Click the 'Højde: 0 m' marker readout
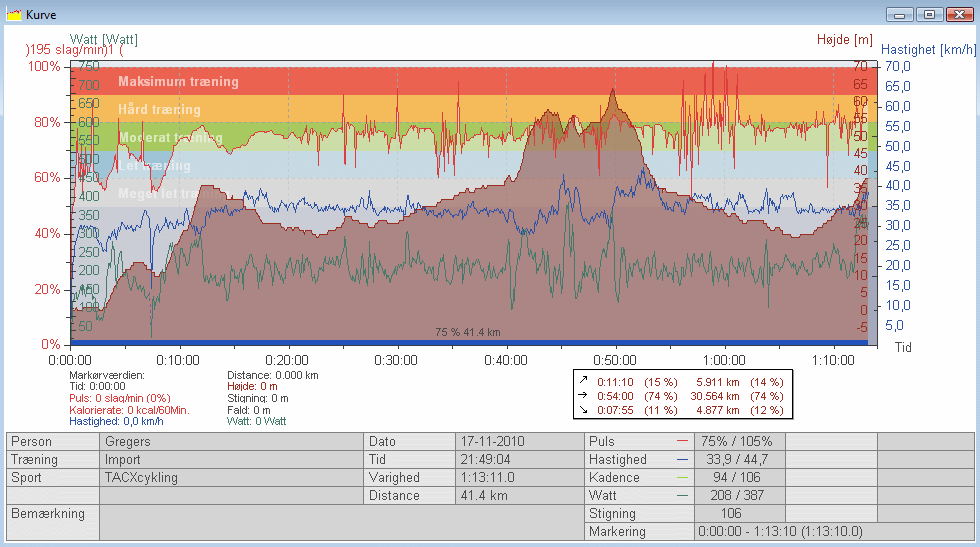The image size is (980, 547). click(252, 386)
